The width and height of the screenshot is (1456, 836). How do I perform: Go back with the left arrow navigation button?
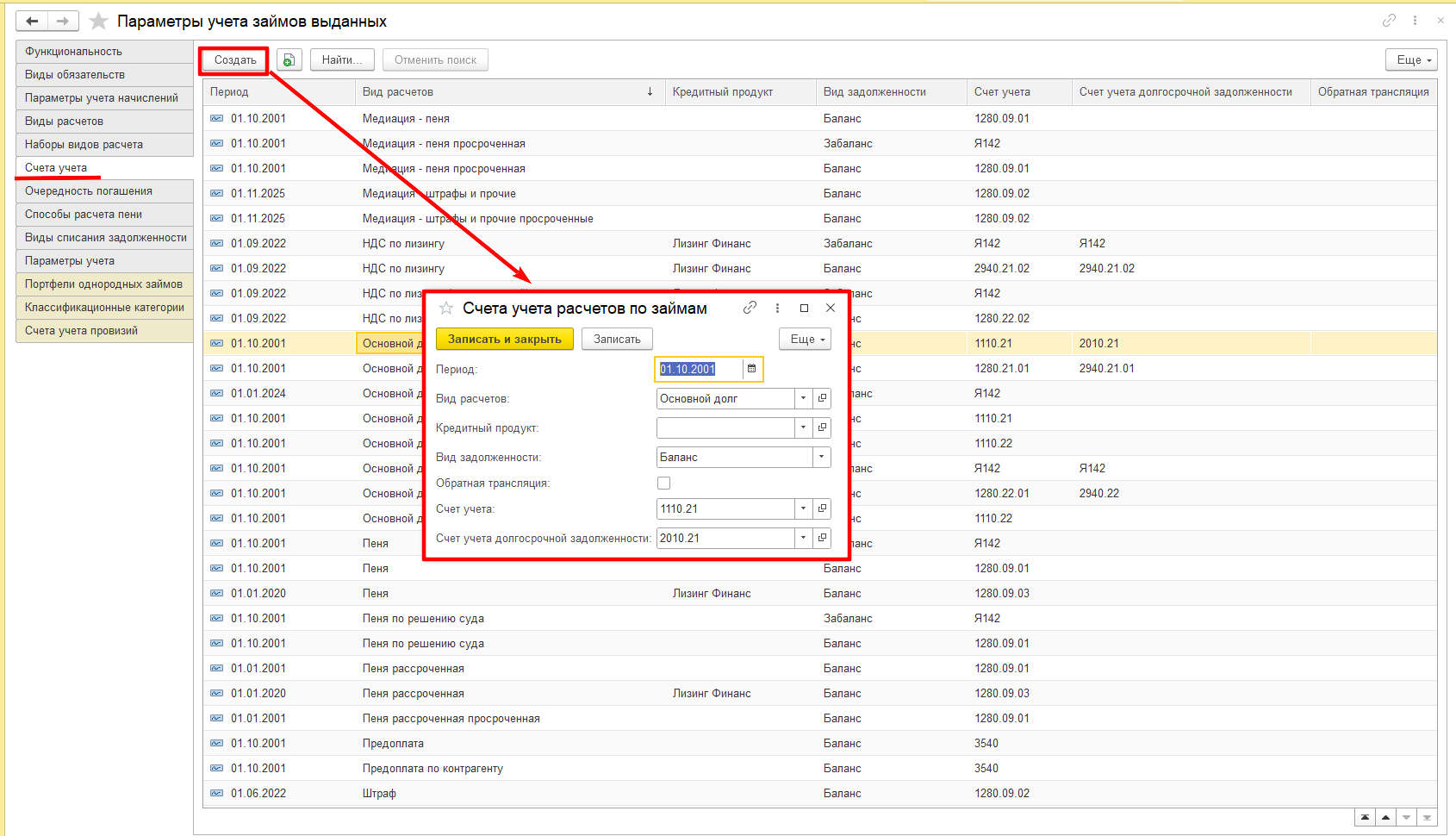click(x=32, y=21)
